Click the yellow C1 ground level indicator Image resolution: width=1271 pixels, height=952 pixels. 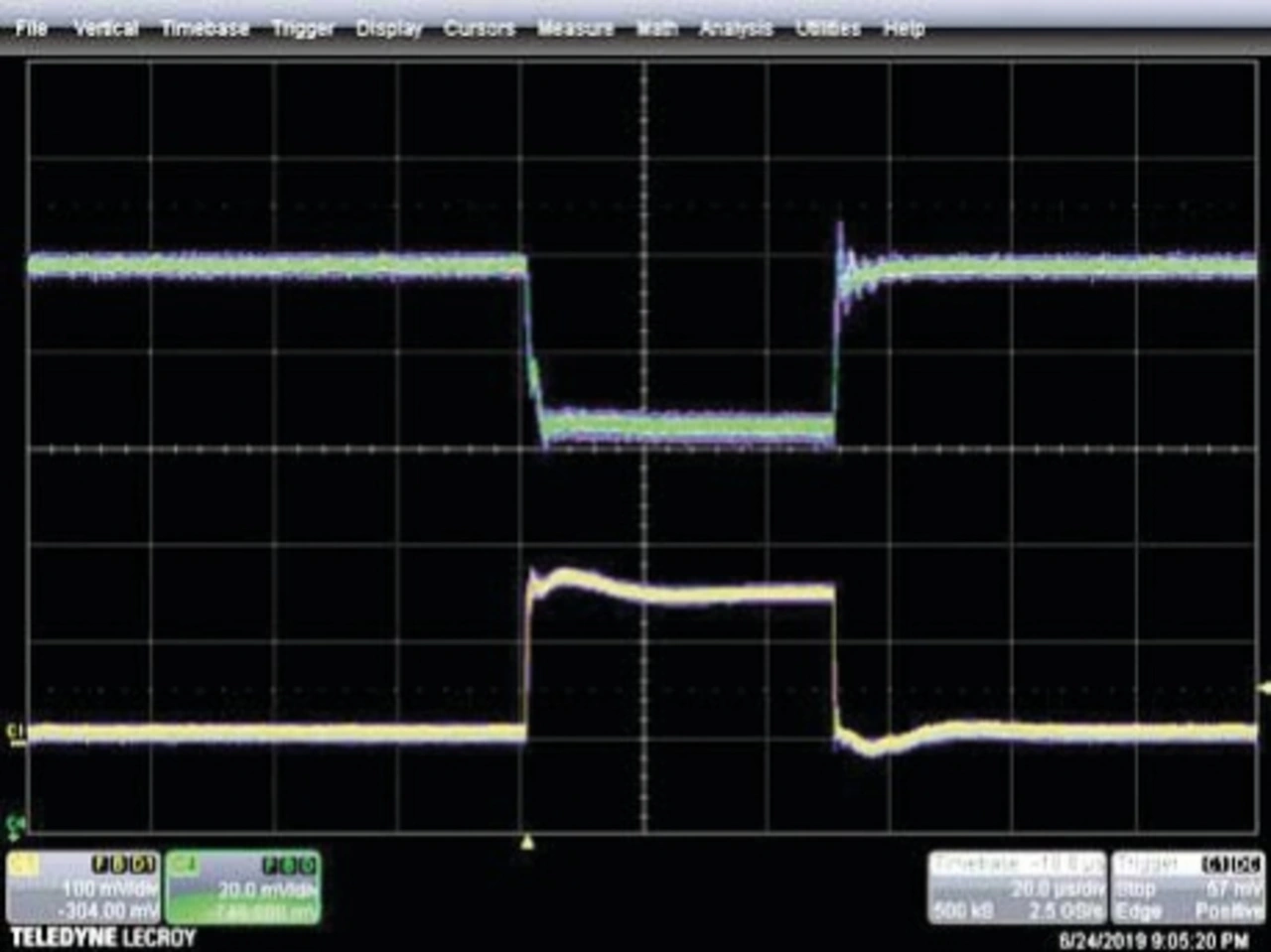tap(15, 733)
